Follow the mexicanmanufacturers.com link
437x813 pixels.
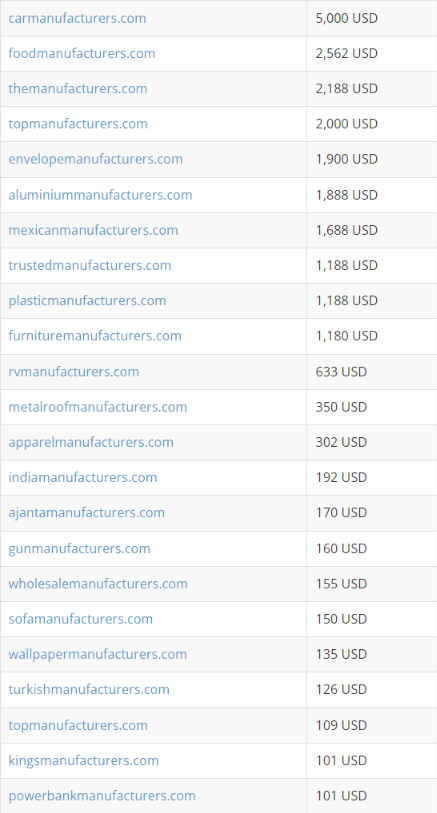(93, 230)
